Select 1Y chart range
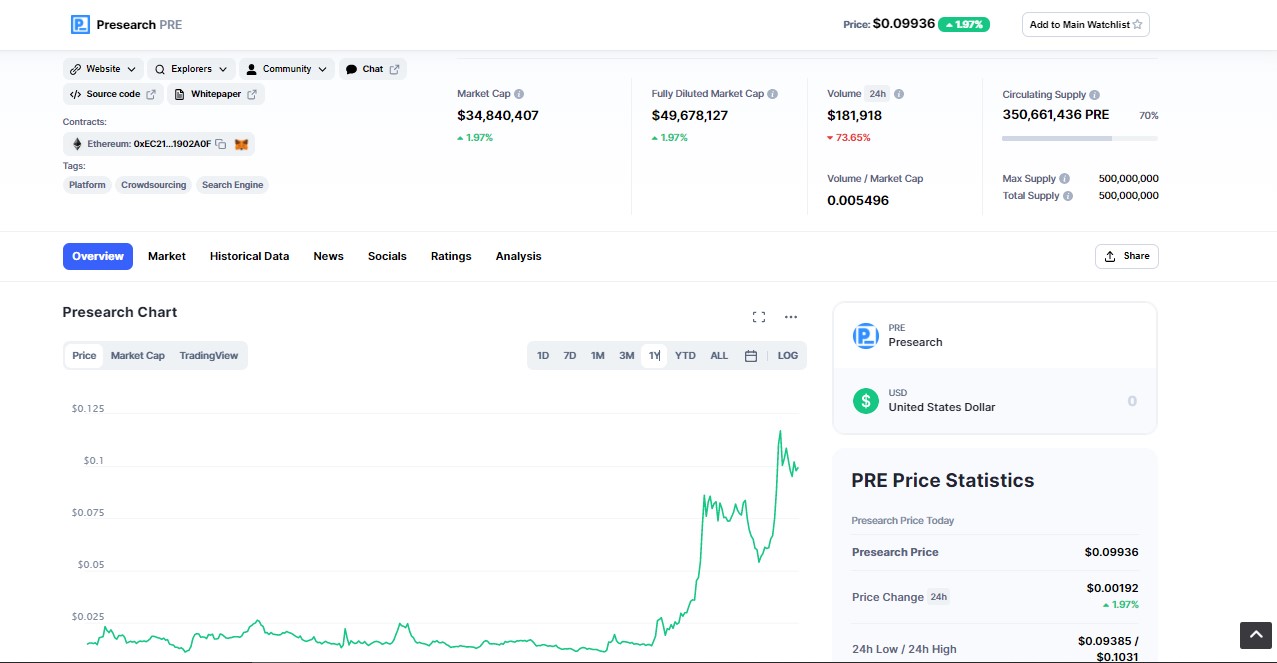 (654, 356)
